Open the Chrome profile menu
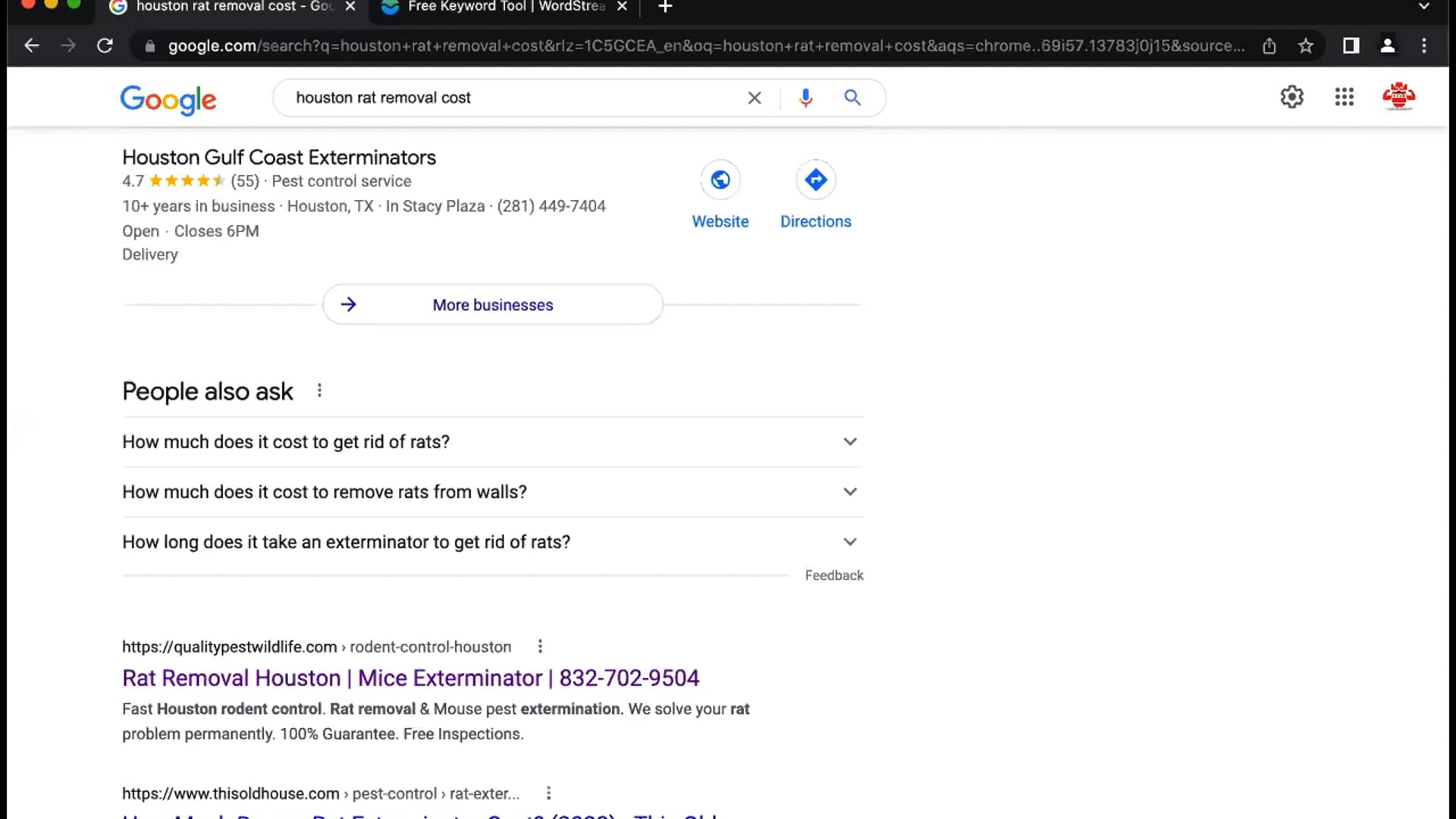The image size is (1456, 819). pyautogui.click(x=1388, y=45)
